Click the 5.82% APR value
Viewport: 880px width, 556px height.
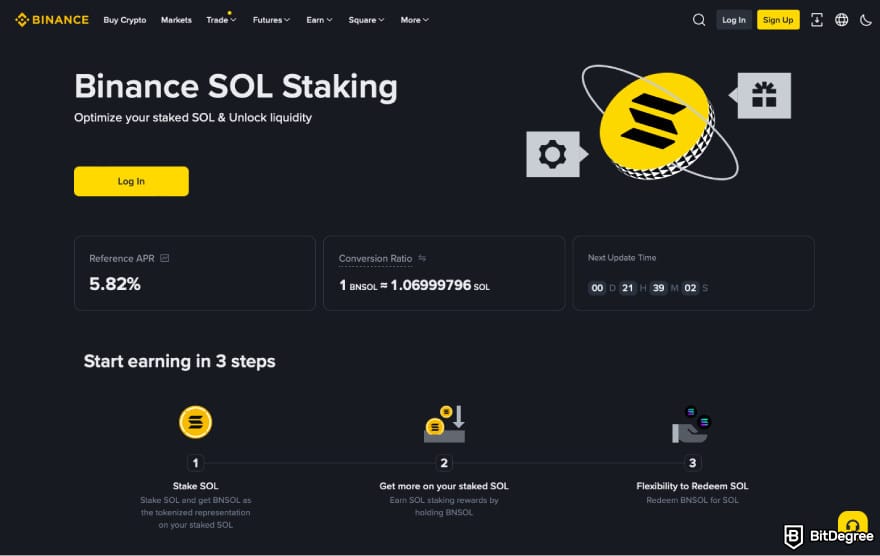click(115, 284)
